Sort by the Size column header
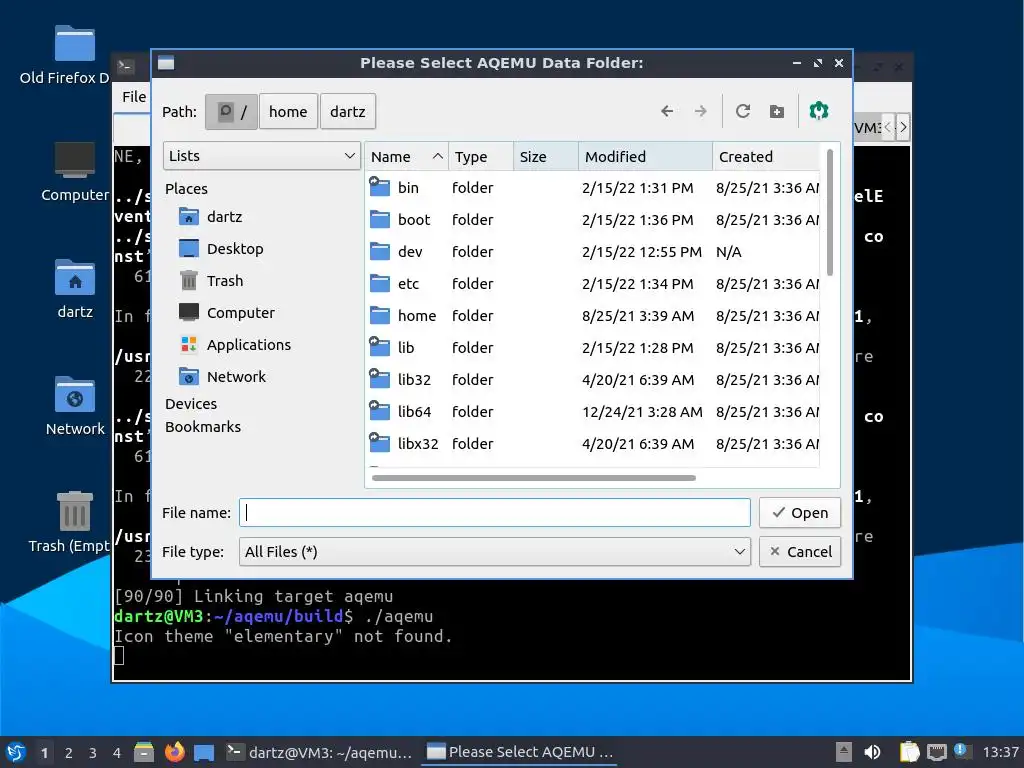This screenshot has height=768, width=1024. click(546, 157)
